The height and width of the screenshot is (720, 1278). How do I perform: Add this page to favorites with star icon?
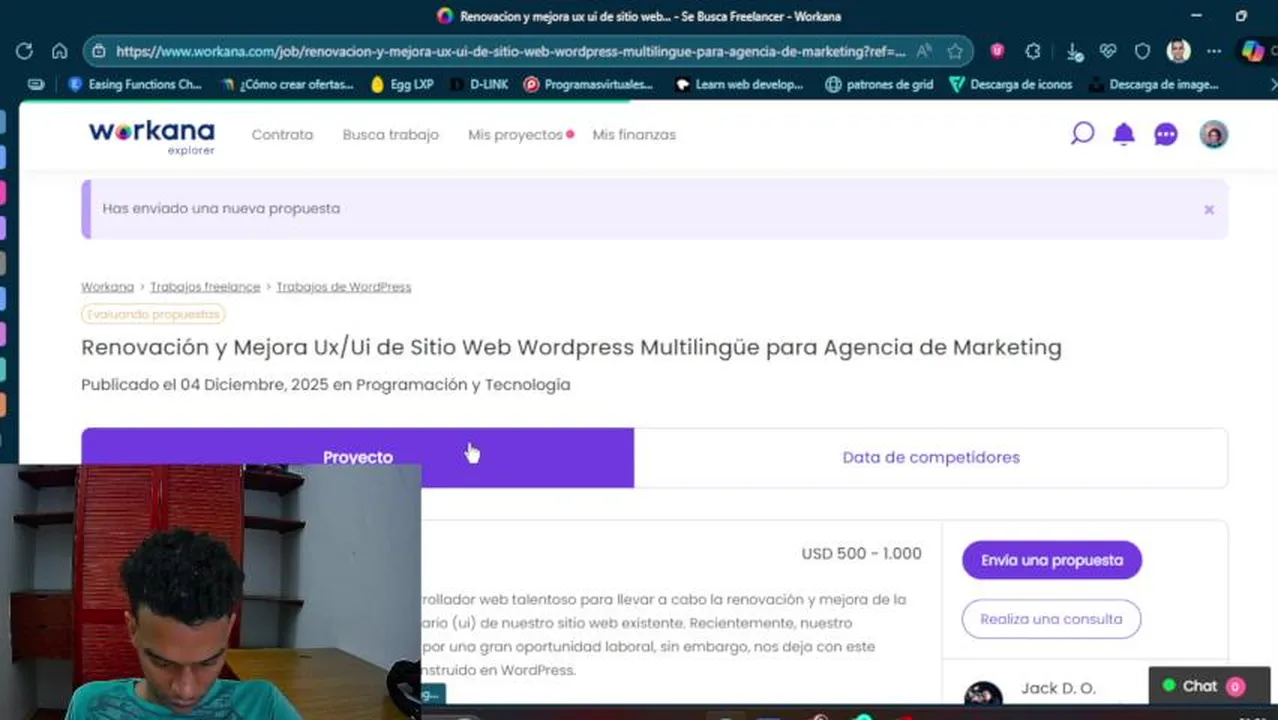[955, 51]
